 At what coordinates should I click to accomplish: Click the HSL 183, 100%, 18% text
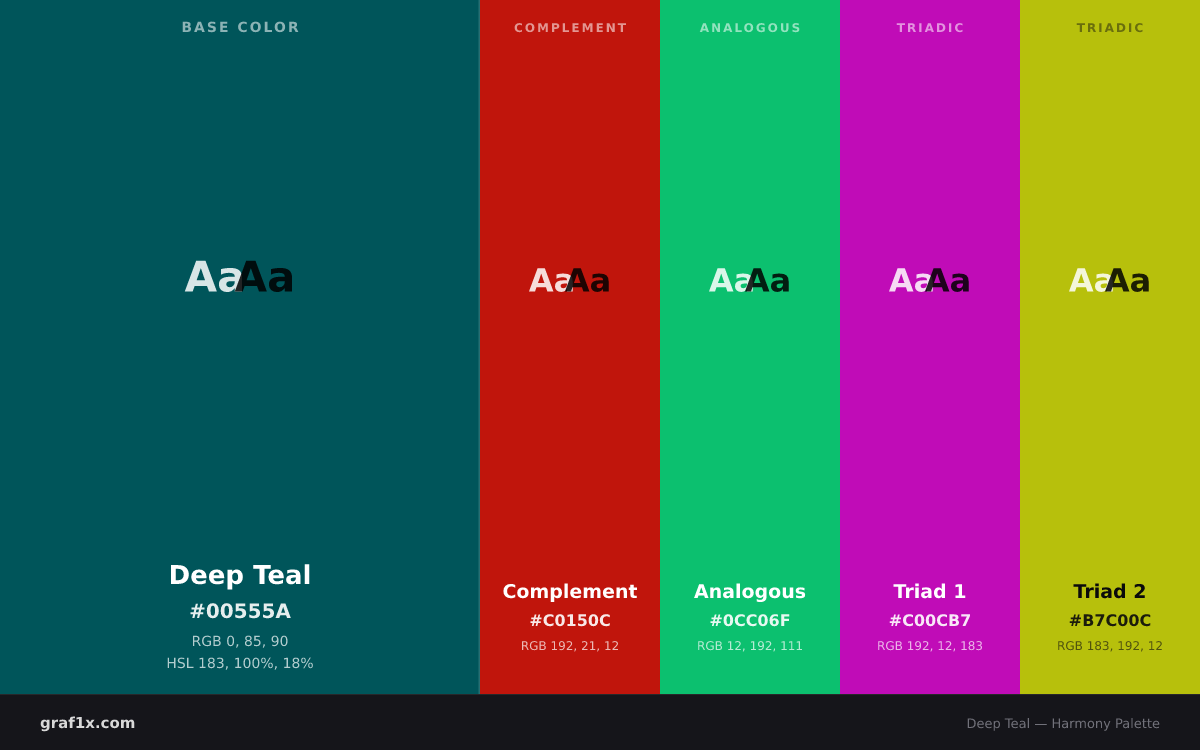(240, 664)
